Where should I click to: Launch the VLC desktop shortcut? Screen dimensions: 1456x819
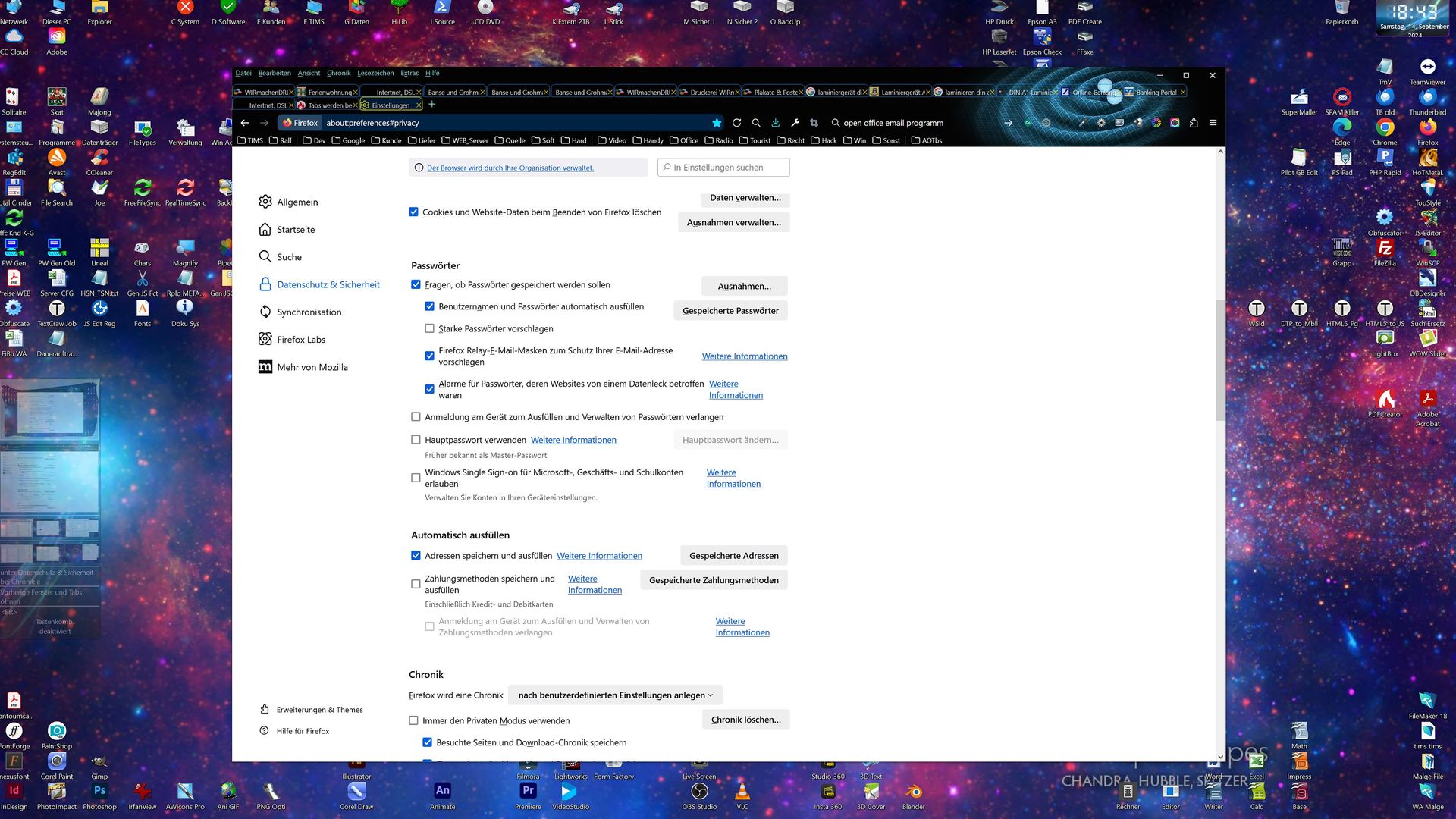(742, 793)
